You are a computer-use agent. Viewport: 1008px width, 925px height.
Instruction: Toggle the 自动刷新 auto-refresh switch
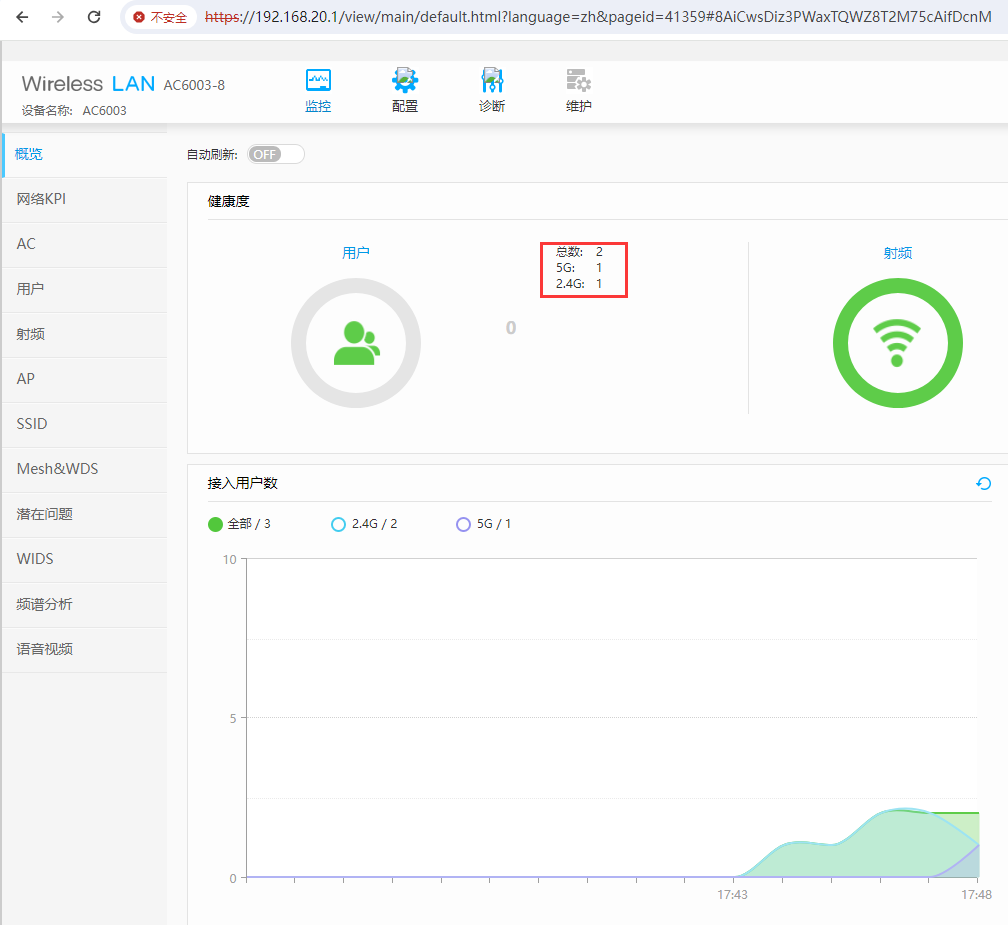pyautogui.click(x=276, y=154)
